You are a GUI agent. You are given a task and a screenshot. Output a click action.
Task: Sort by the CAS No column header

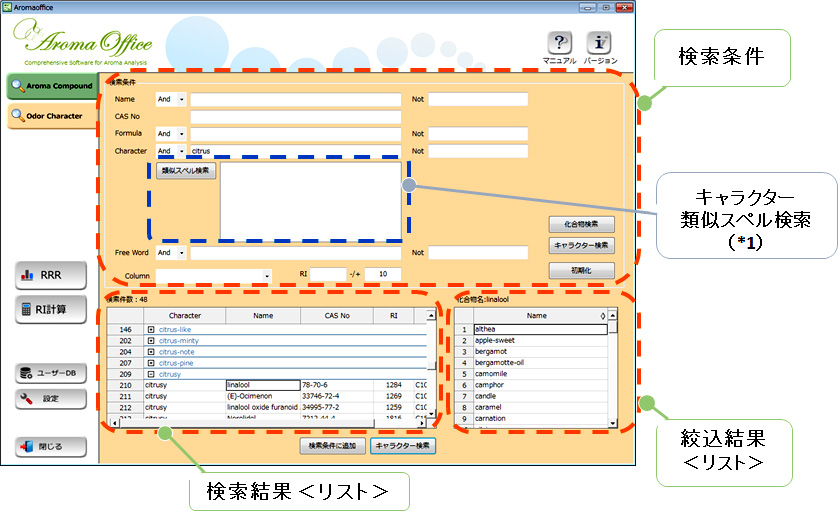(x=337, y=316)
